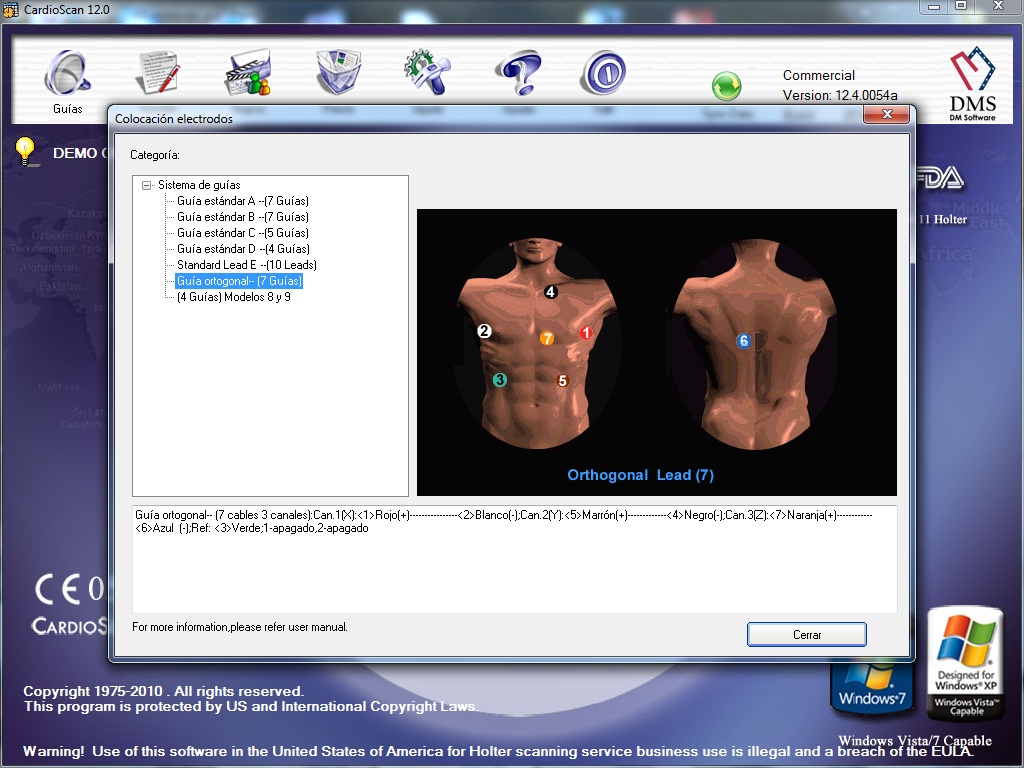Screen dimensions: 1024x768
Task: Click electrode 6 blue marker on back
Action: 743,340
